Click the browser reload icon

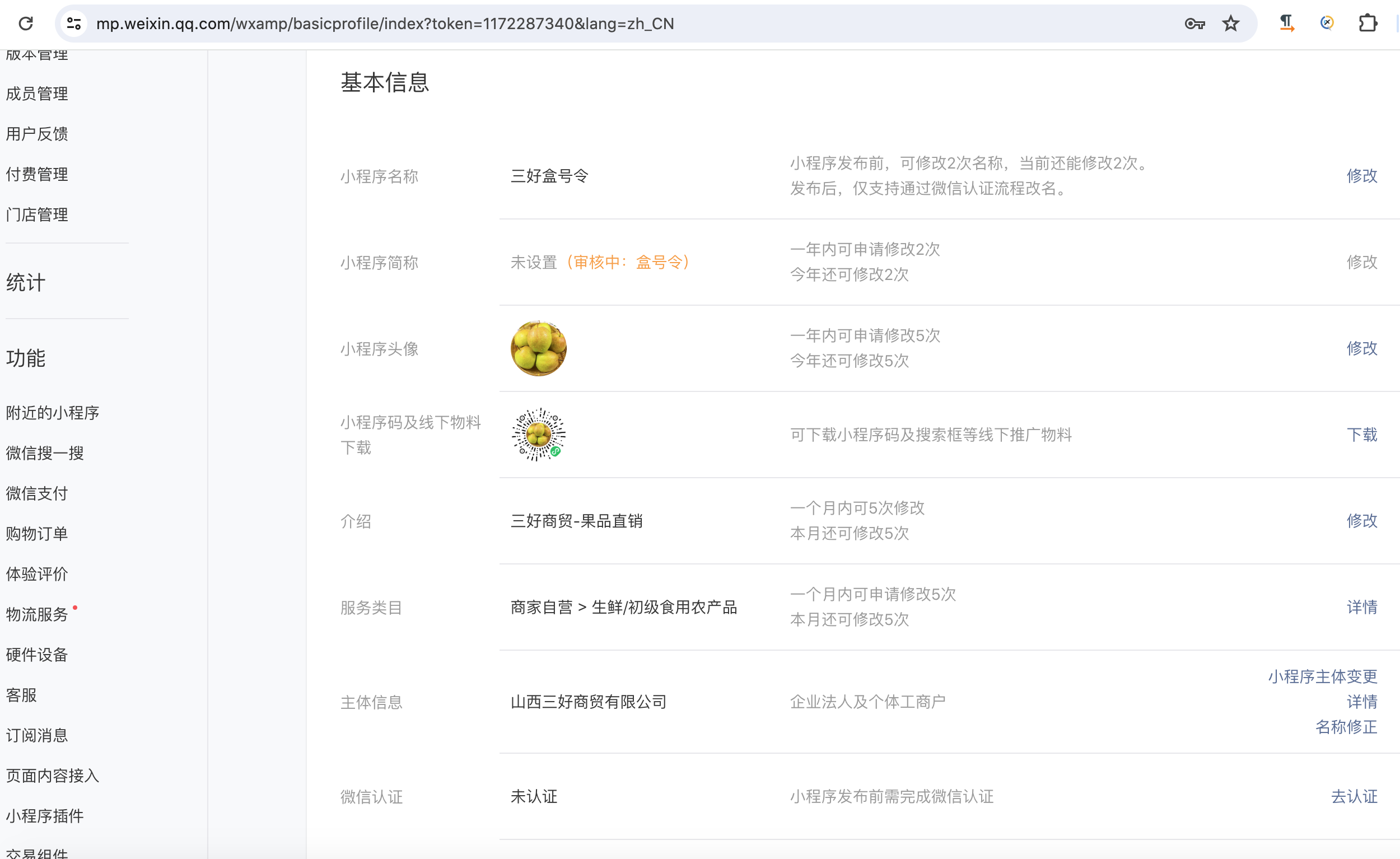26,24
